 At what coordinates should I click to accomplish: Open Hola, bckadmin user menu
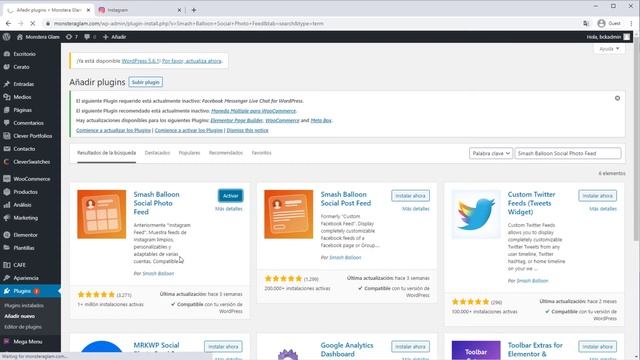(608, 37)
